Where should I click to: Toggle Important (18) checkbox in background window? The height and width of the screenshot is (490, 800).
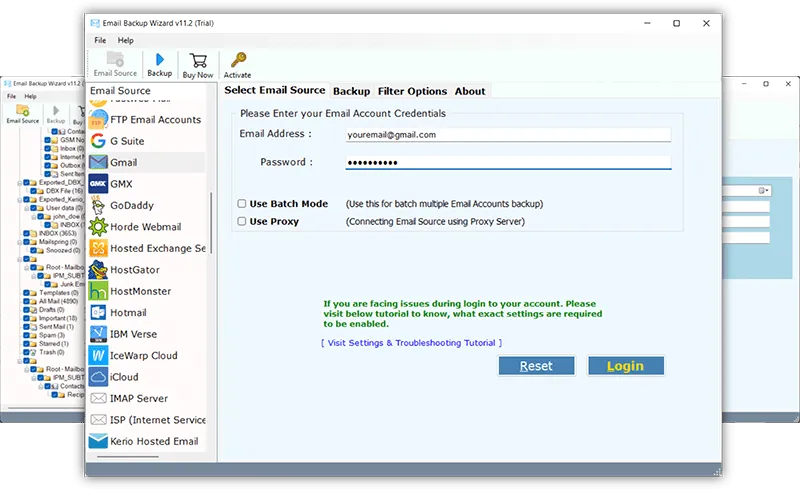pos(27,318)
